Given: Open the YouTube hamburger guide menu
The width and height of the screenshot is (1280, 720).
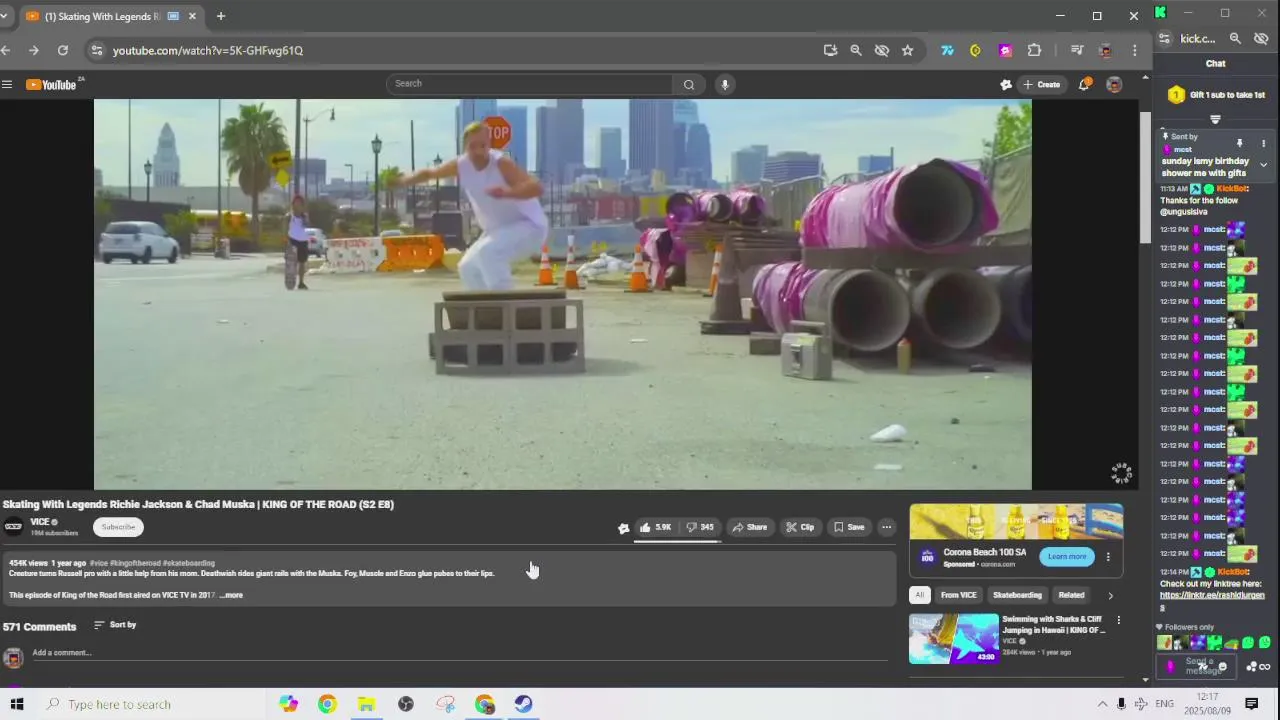Looking at the screenshot, I should [x=7, y=84].
